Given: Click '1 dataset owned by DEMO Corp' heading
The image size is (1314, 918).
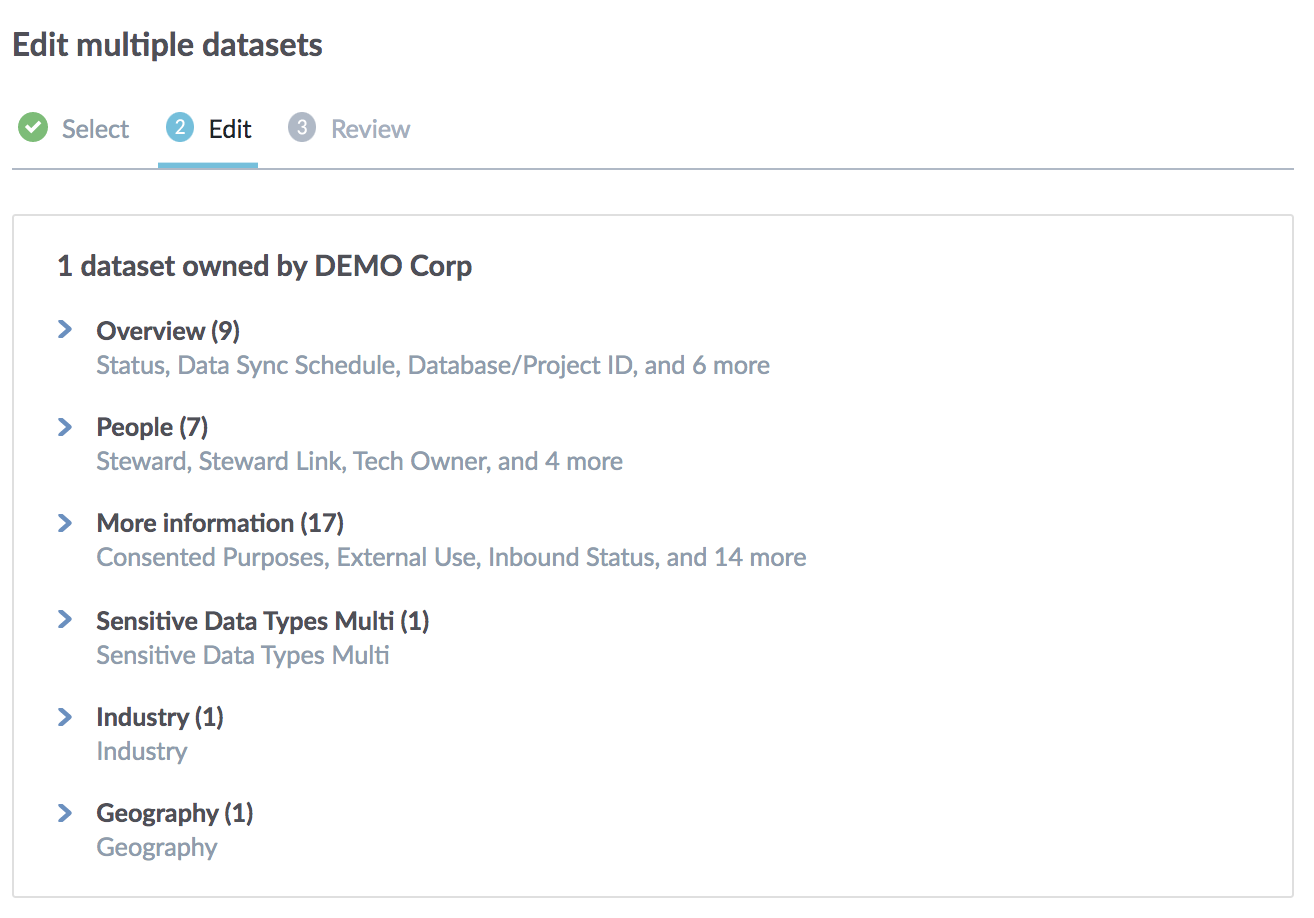Looking at the screenshot, I should 265,266.
